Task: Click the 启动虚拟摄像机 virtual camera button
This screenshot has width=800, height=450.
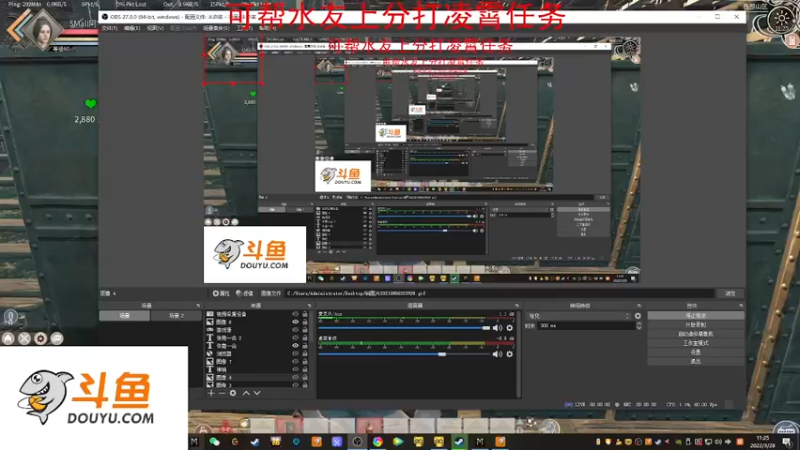Action: [695, 334]
